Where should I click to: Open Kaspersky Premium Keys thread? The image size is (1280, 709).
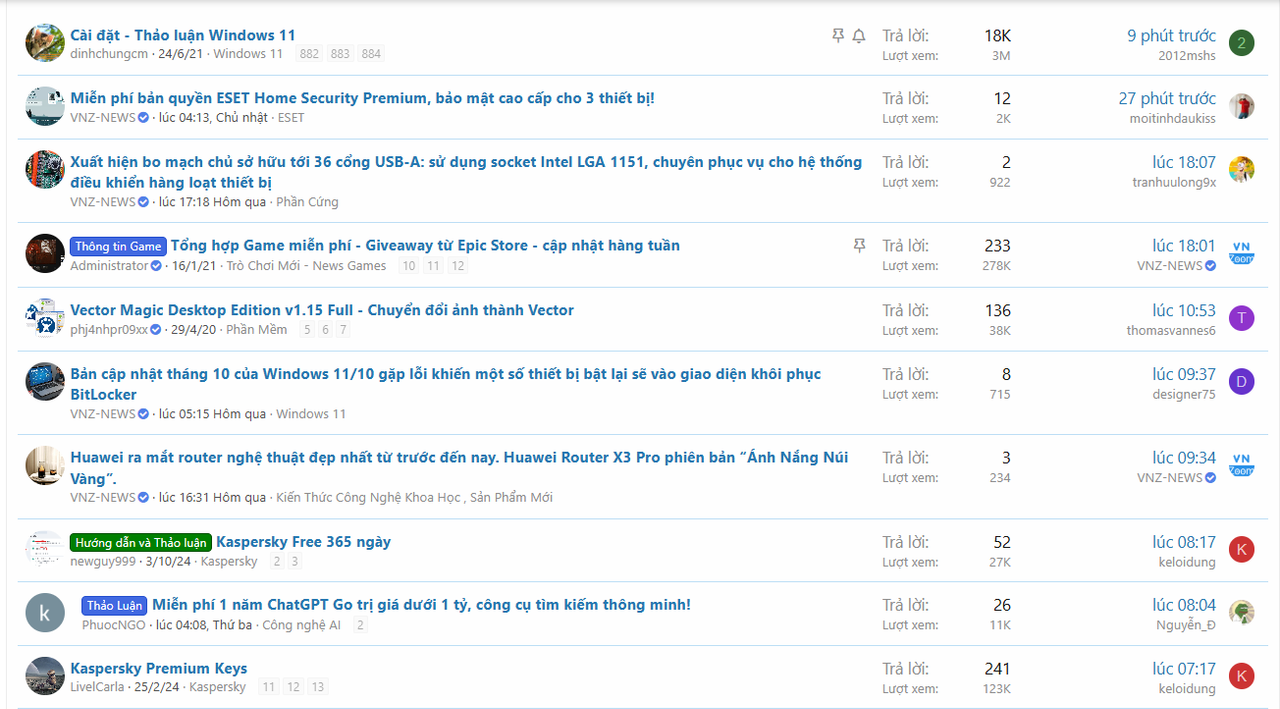click(x=158, y=668)
